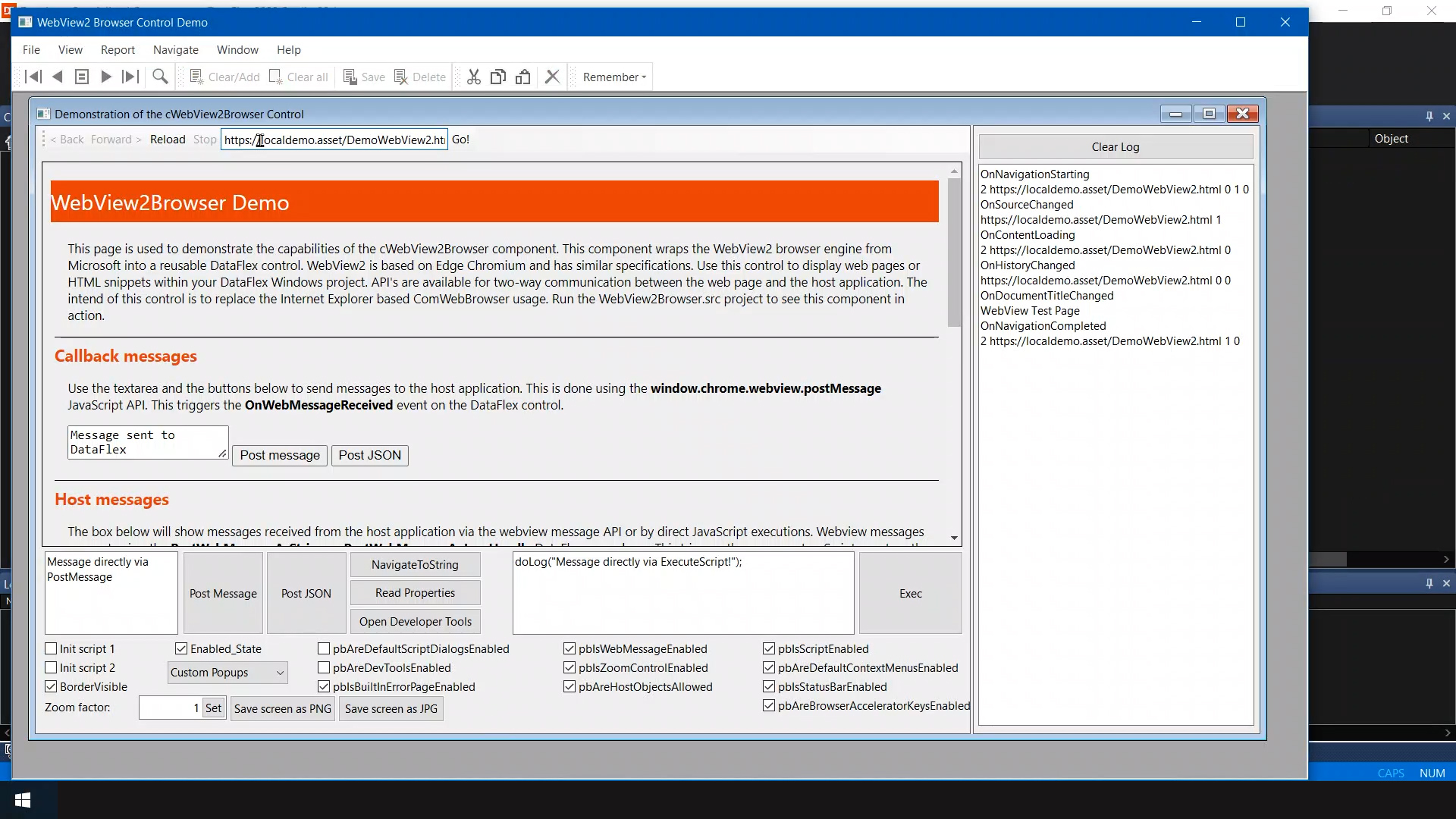Click Save screen as PNG
Viewport: 1456px width, 819px height.
click(283, 709)
